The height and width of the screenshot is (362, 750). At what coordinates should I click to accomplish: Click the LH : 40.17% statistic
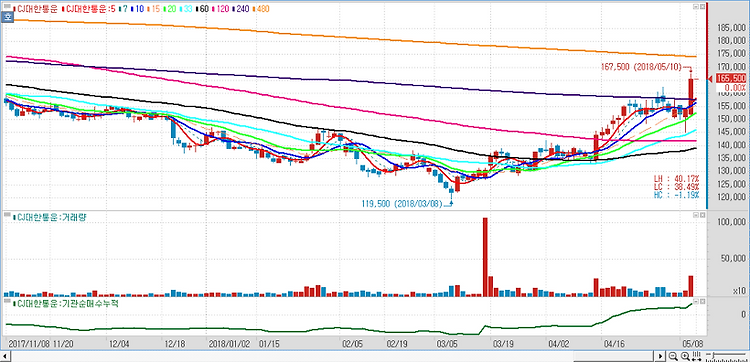coord(677,178)
